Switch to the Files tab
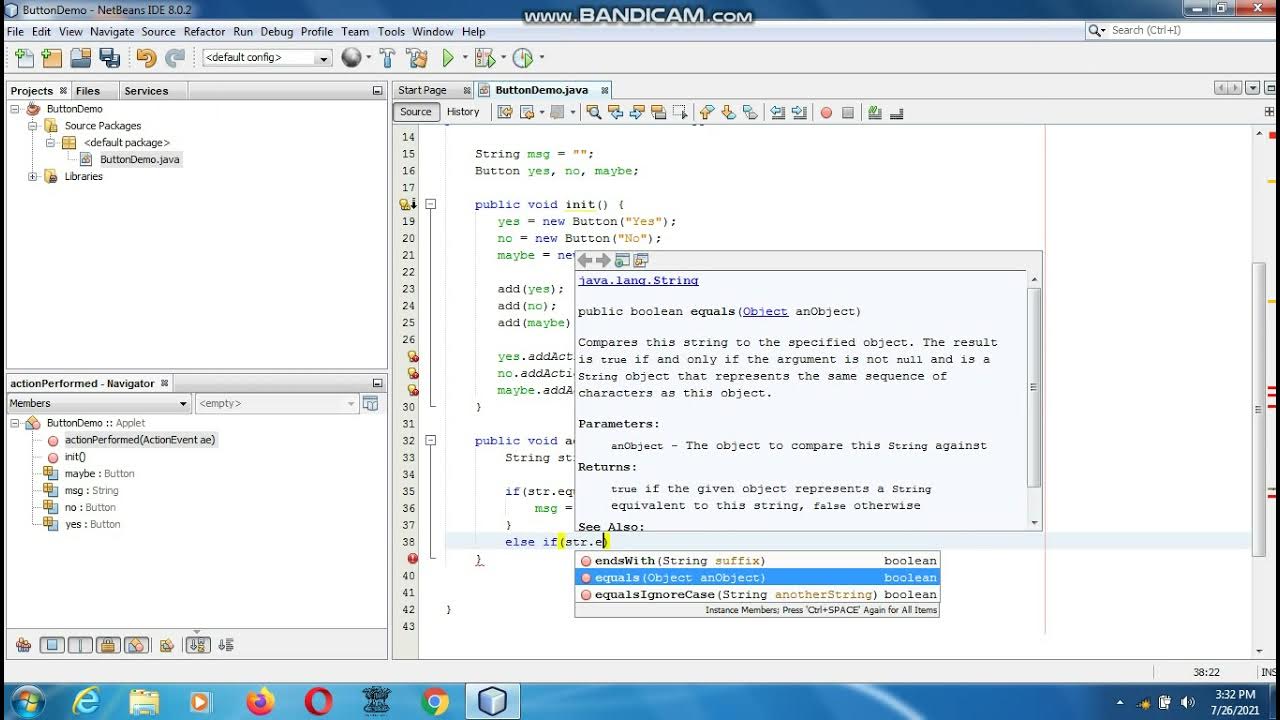Image resolution: width=1280 pixels, height=720 pixels. 88,90
